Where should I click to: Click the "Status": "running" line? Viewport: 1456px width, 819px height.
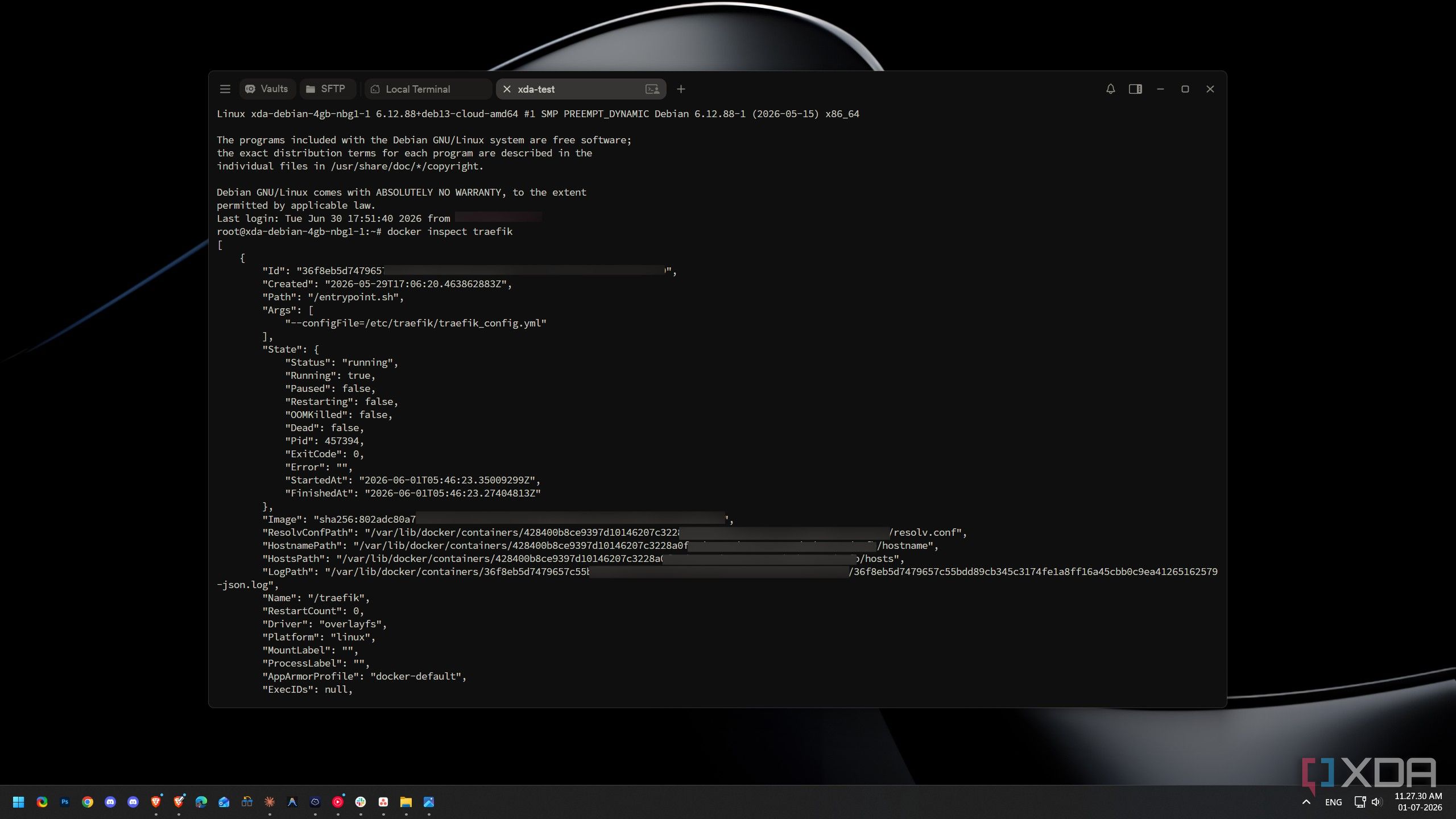pyautogui.click(x=341, y=363)
